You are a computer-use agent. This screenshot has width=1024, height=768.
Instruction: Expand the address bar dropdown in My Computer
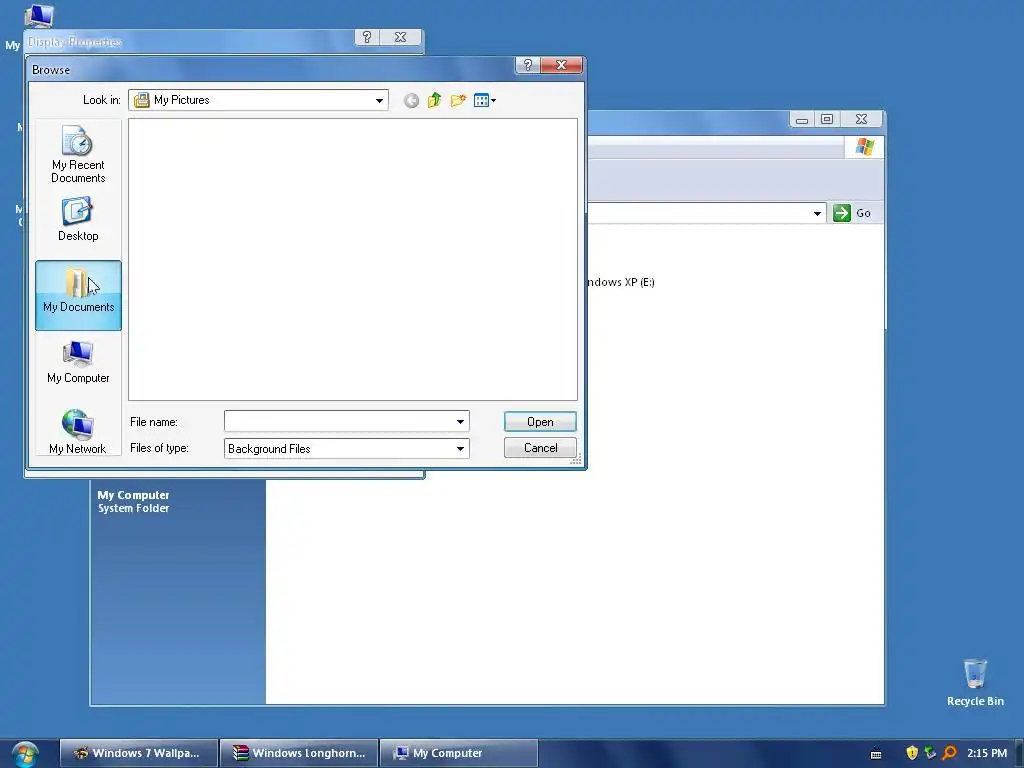pyautogui.click(x=817, y=214)
